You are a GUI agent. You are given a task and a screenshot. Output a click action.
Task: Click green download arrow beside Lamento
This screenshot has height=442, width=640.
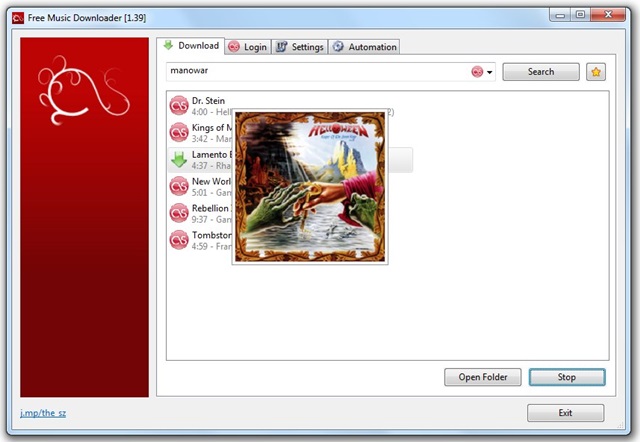(179, 160)
